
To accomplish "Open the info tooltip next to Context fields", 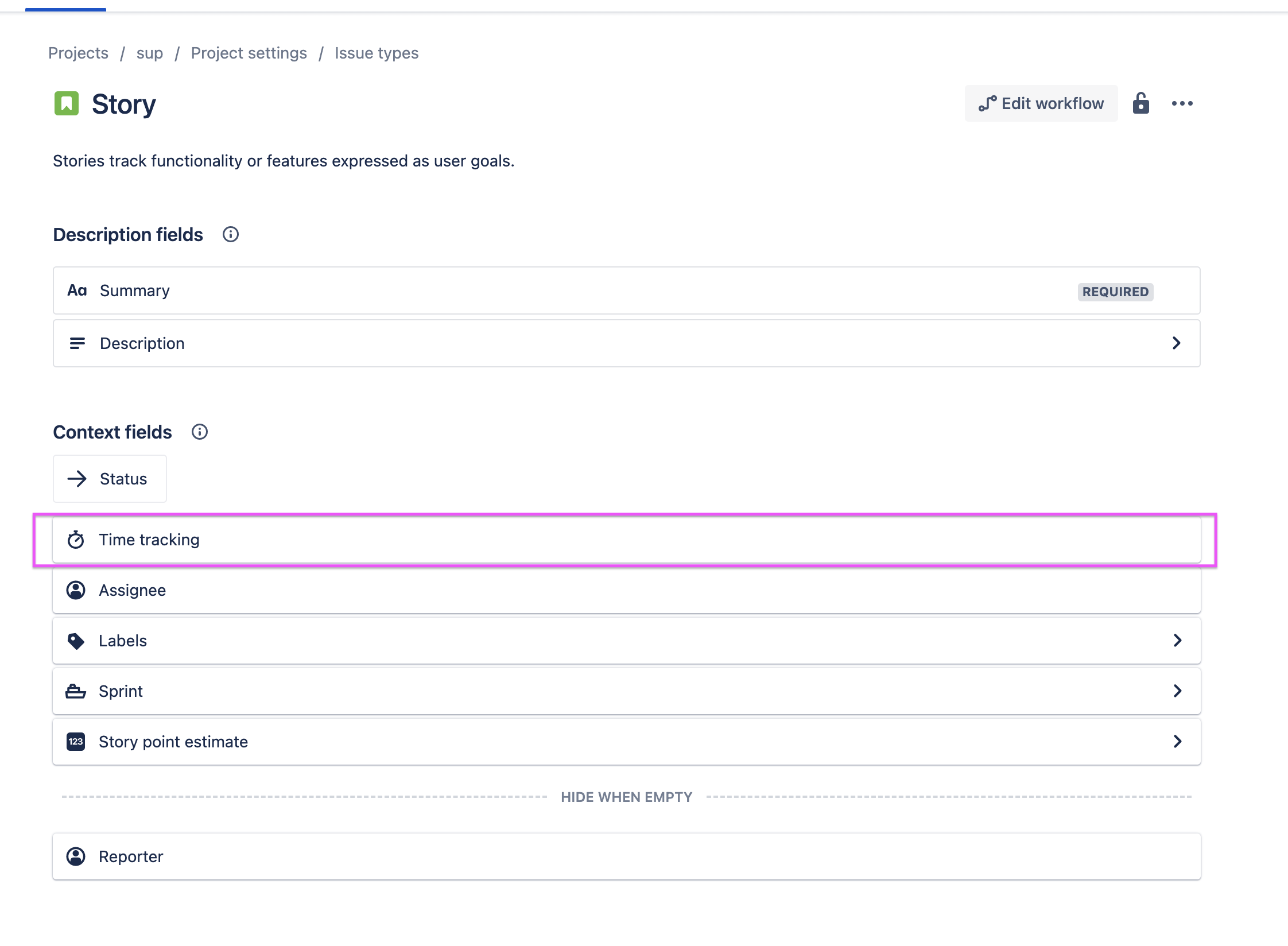I will click(199, 432).
